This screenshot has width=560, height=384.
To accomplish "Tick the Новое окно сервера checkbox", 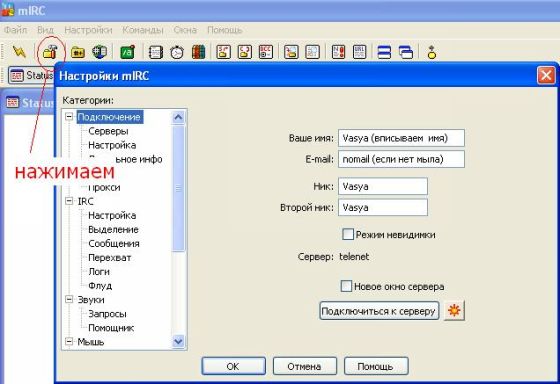I will pos(346,286).
